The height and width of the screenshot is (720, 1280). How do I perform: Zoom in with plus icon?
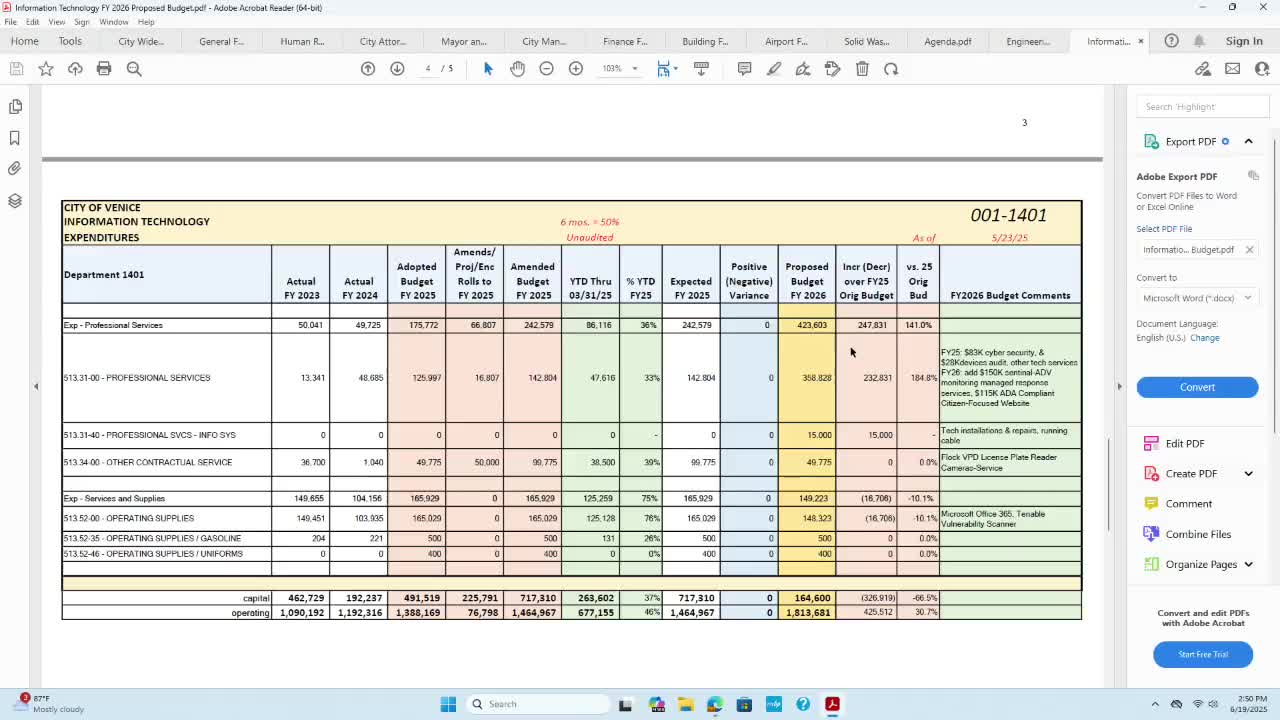click(576, 68)
